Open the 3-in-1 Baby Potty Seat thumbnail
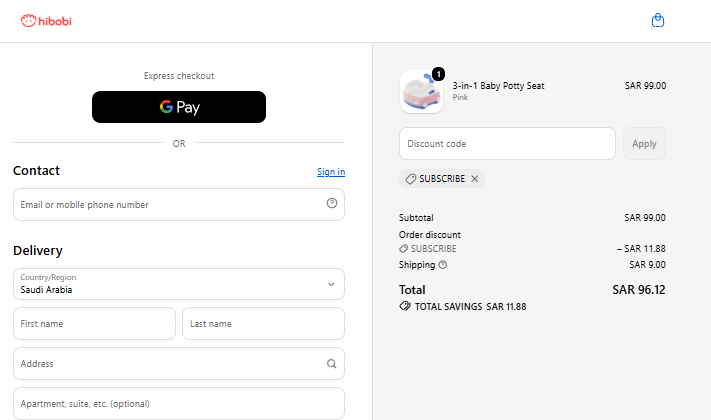 (x=421, y=92)
